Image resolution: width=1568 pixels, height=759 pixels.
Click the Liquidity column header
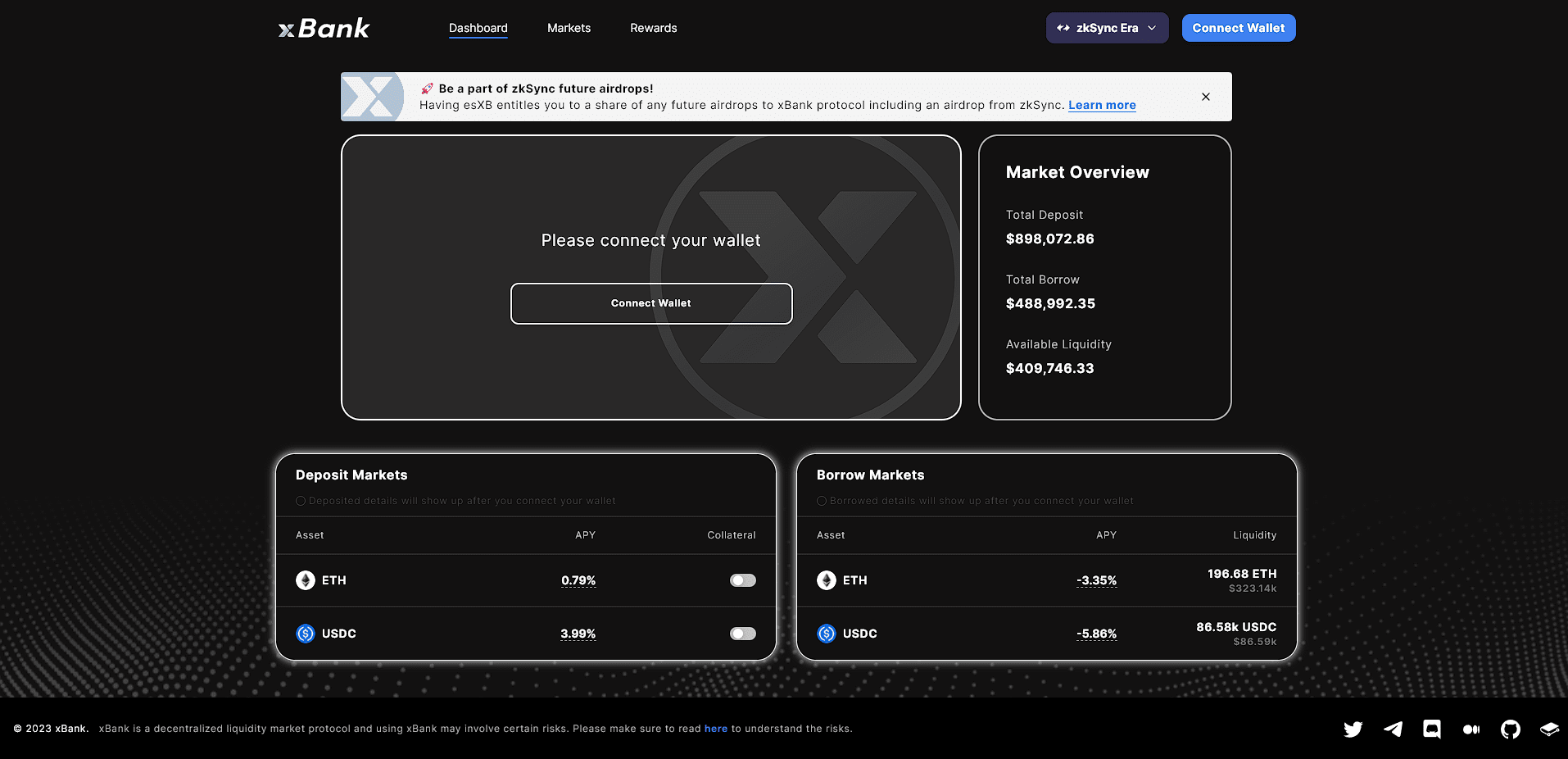point(1255,535)
